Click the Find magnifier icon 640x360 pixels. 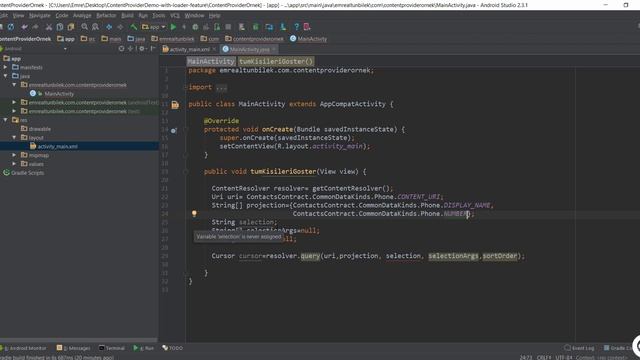pos(84,27)
